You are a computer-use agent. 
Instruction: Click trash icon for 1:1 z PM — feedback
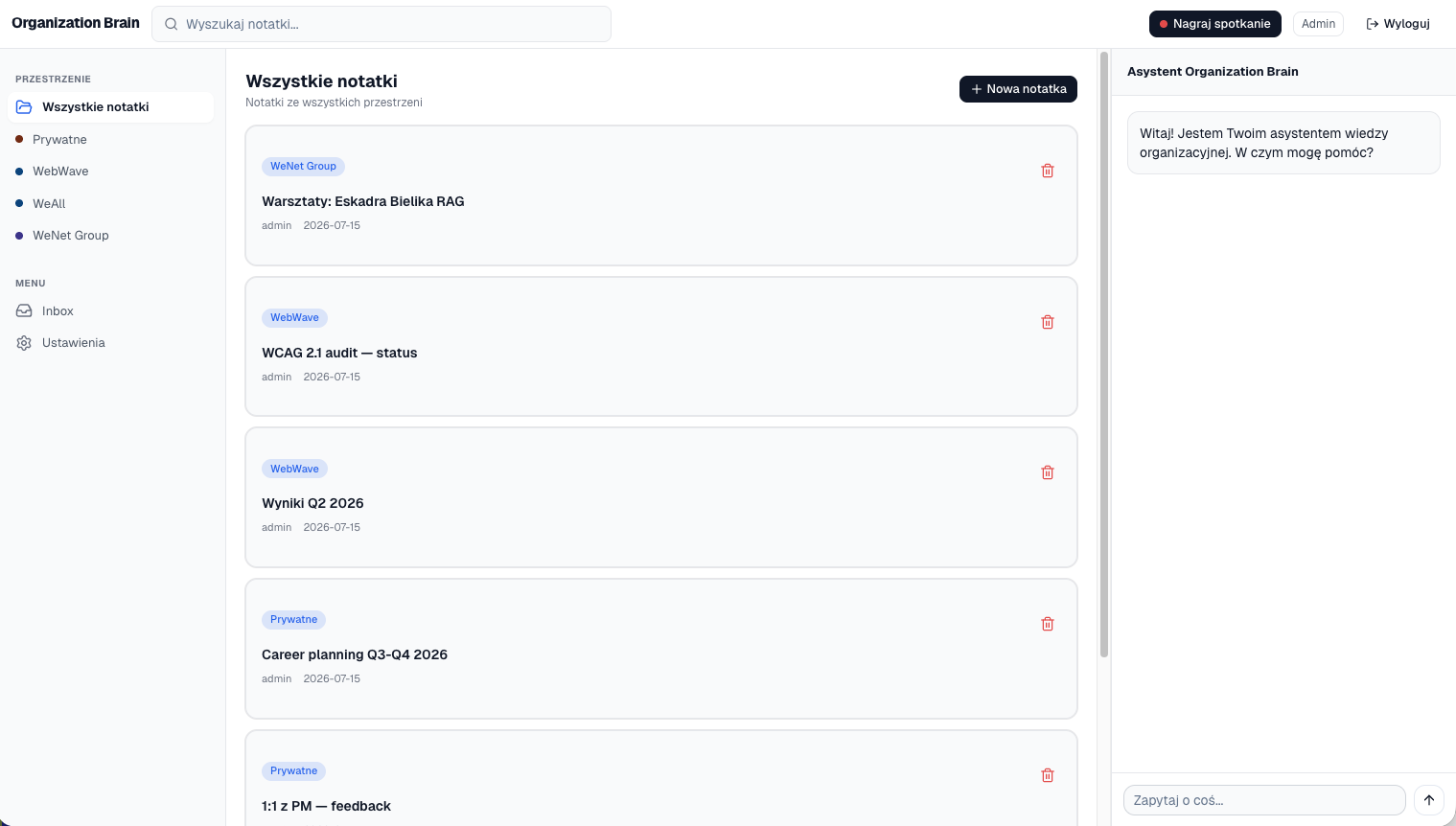coord(1048,775)
